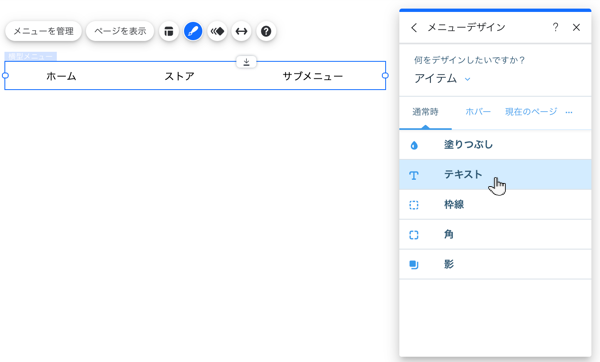Click the corners bracket icon
This screenshot has height=362, width=600.
coord(414,235)
